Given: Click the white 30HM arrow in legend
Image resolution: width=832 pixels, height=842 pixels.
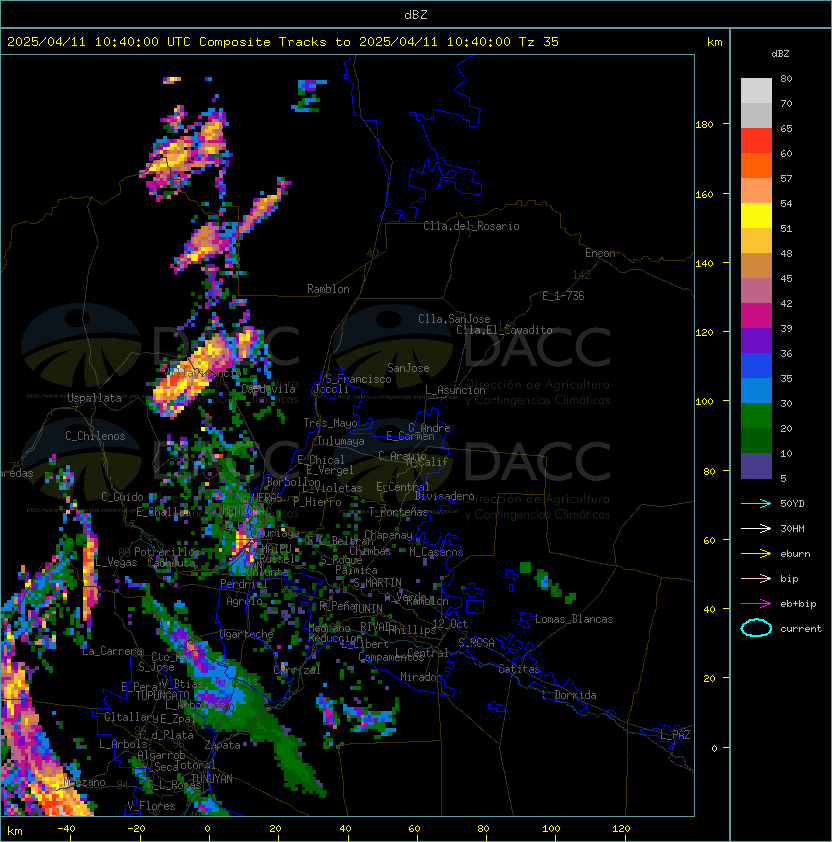Looking at the screenshot, I should point(756,529).
